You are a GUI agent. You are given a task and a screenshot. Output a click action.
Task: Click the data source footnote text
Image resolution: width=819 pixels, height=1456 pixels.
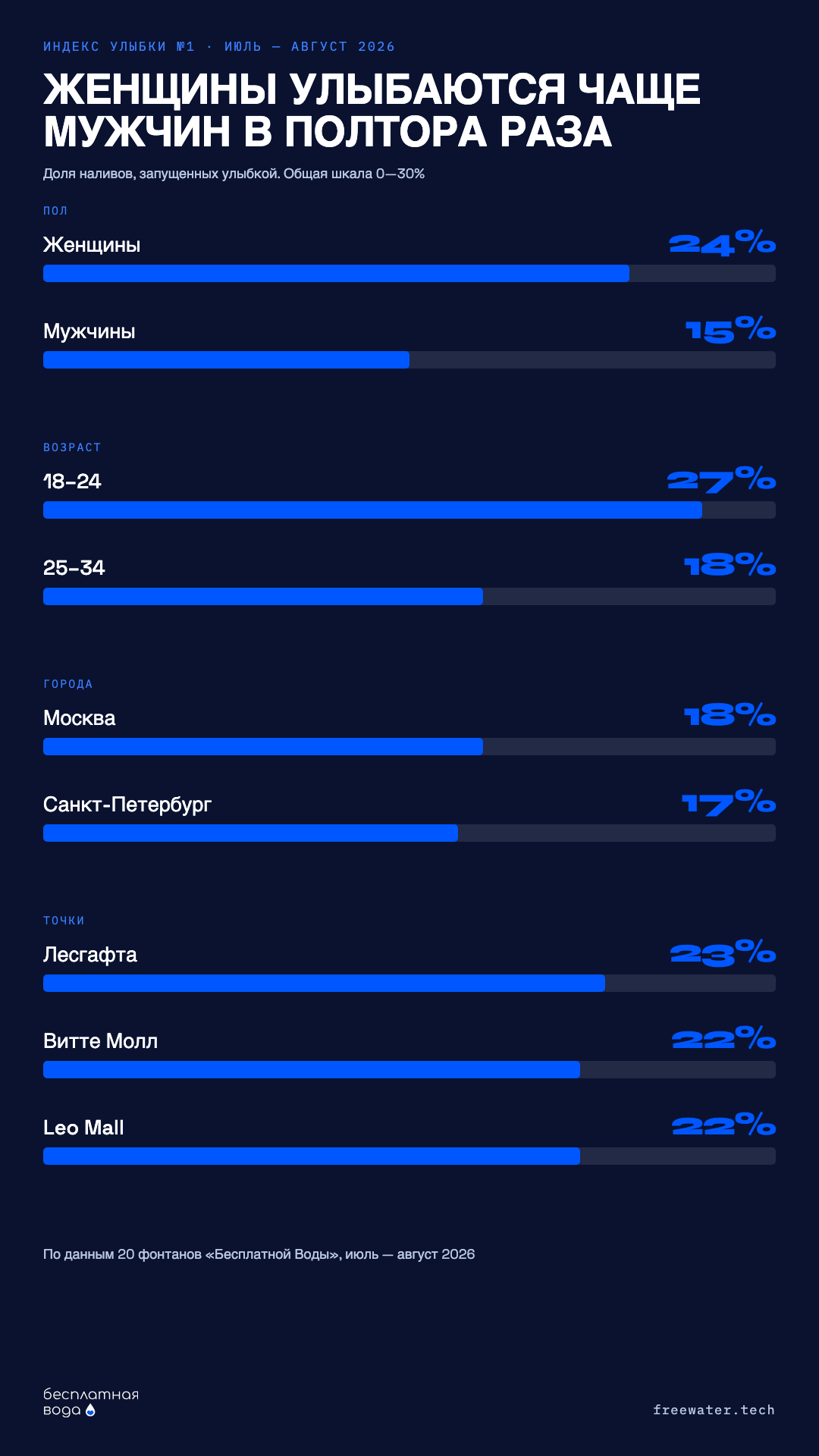pos(259,1254)
